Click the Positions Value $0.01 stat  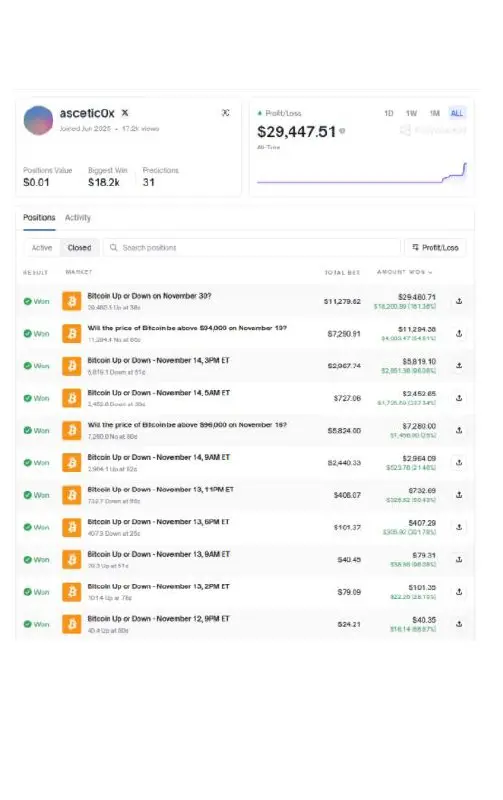(x=47, y=177)
